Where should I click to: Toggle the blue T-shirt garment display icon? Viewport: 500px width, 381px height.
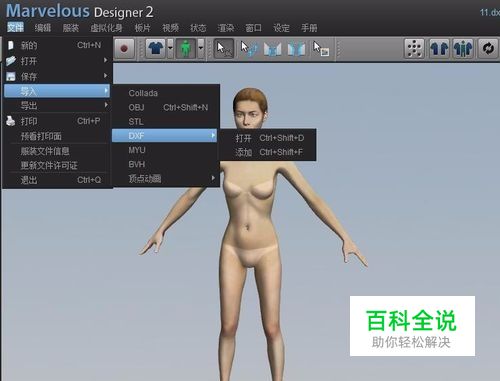(x=156, y=49)
